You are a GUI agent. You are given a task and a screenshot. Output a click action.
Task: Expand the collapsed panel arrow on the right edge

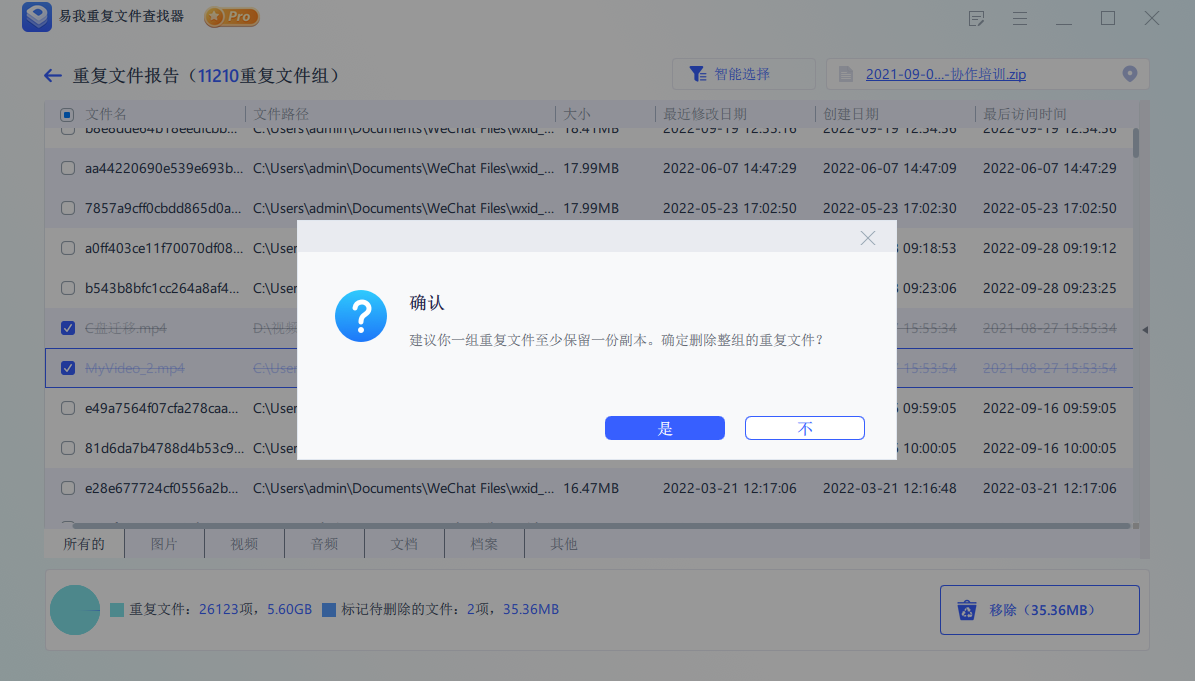tap(1144, 327)
